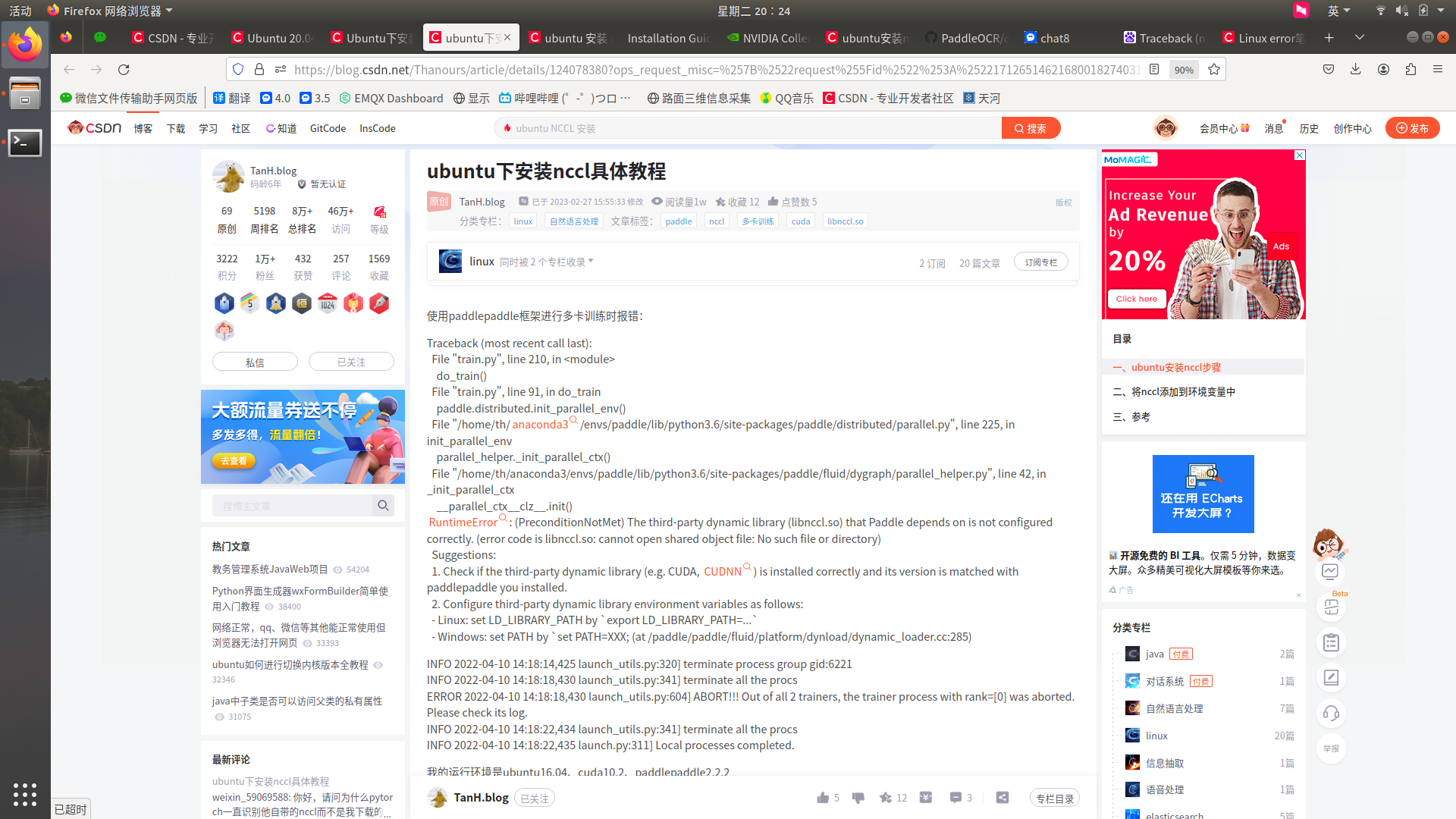The width and height of the screenshot is (1456, 819).
Task: Open comments icon showing 3
Action: pyautogui.click(x=955, y=798)
